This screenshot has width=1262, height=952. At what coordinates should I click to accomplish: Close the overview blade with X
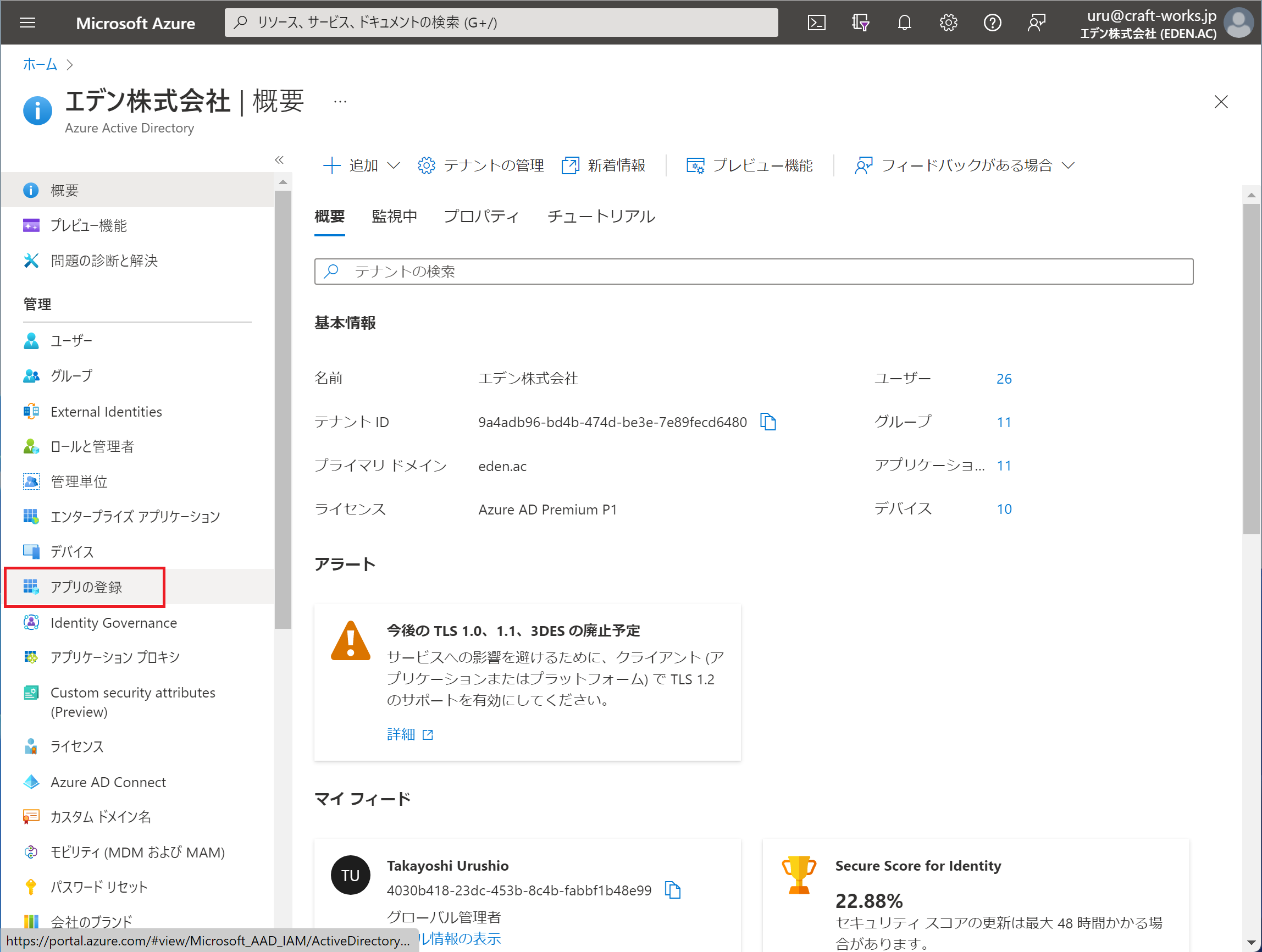point(1221,102)
